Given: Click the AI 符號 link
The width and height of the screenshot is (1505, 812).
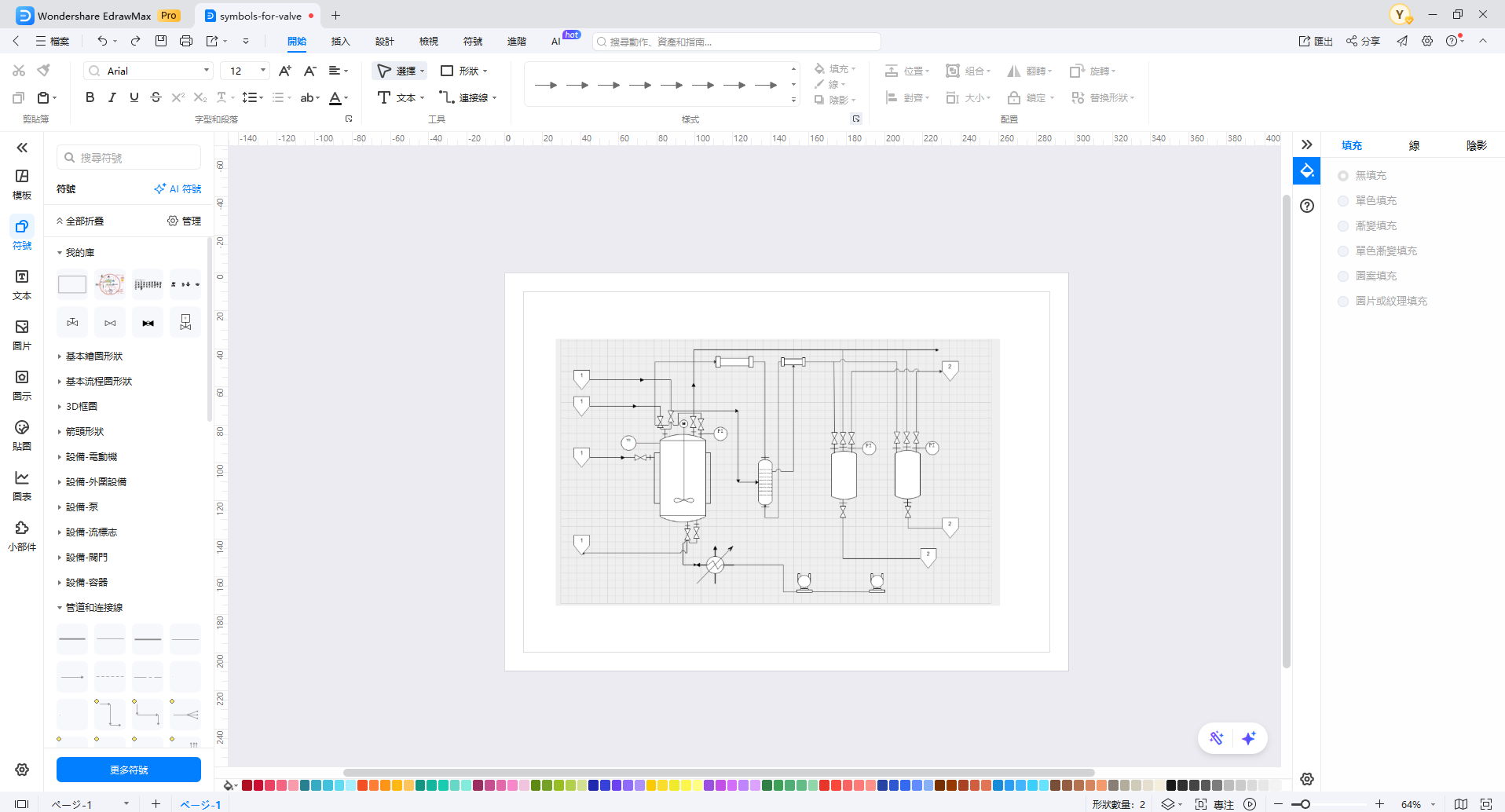Looking at the screenshot, I should pyautogui.click(x=178, y=189).
